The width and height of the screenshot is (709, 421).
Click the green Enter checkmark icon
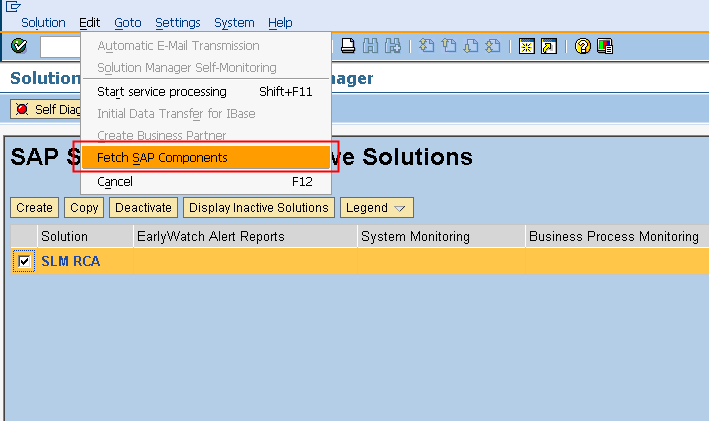tap(18, 46)
